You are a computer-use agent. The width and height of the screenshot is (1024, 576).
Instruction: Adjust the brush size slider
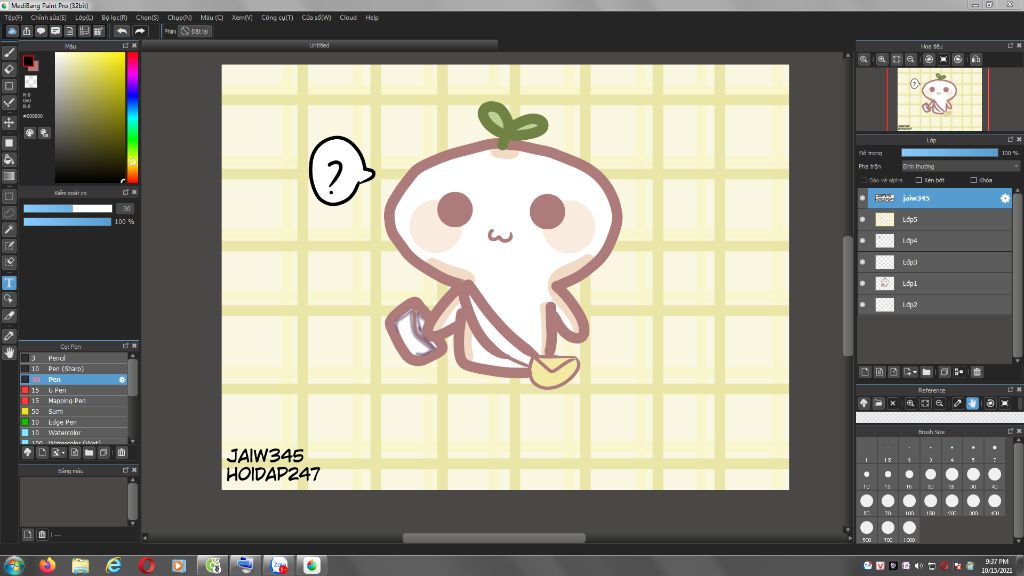click(68, 209)
